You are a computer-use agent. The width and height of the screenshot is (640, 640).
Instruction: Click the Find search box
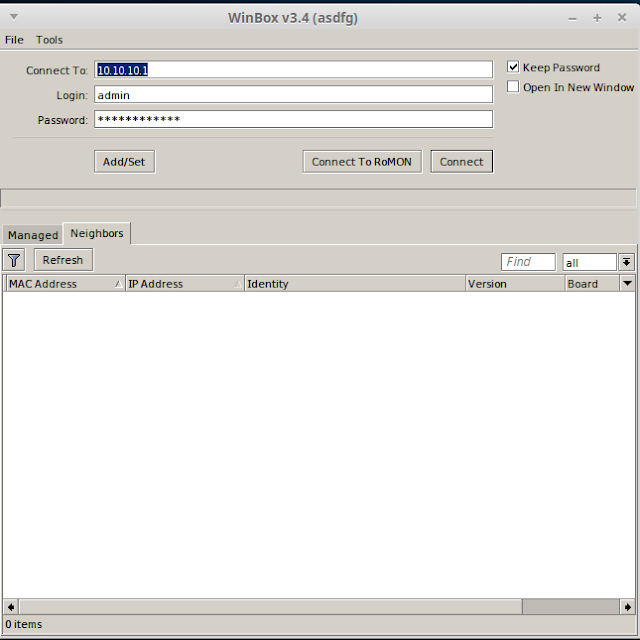(528, 262)
